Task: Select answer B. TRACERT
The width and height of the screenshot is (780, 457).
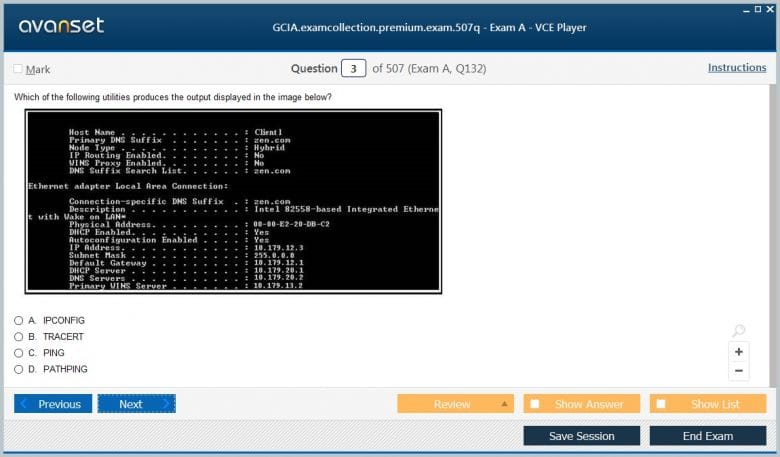Action: (19, 337)
